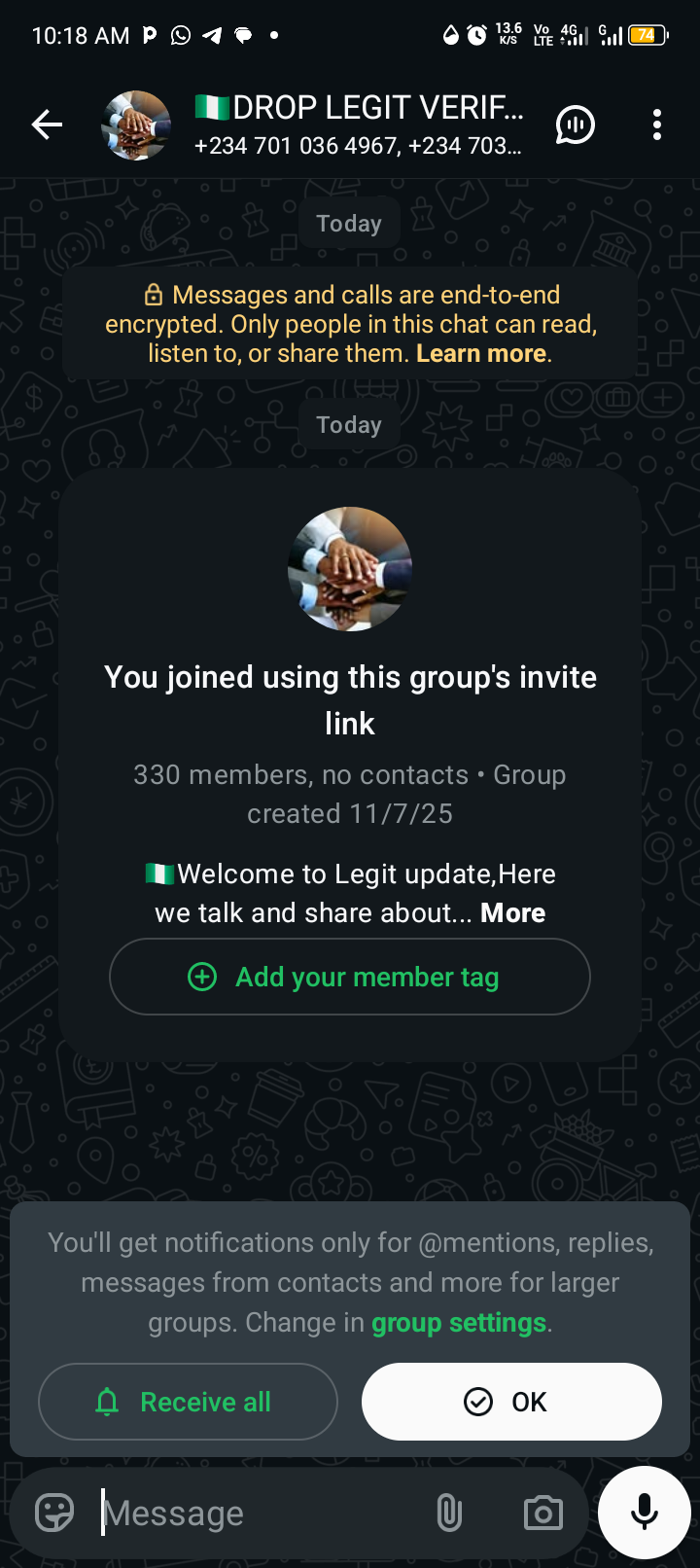Viewport: 700px width, 1568px height.
Task: Open the DROP LEGIT VERIF... group info title
Action: pos(360,107)
